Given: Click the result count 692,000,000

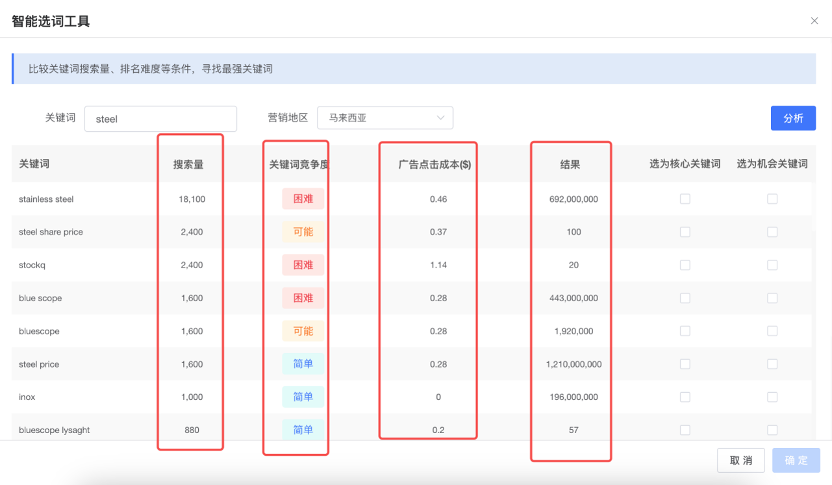Looking at the screenshot, I should 574,199.
